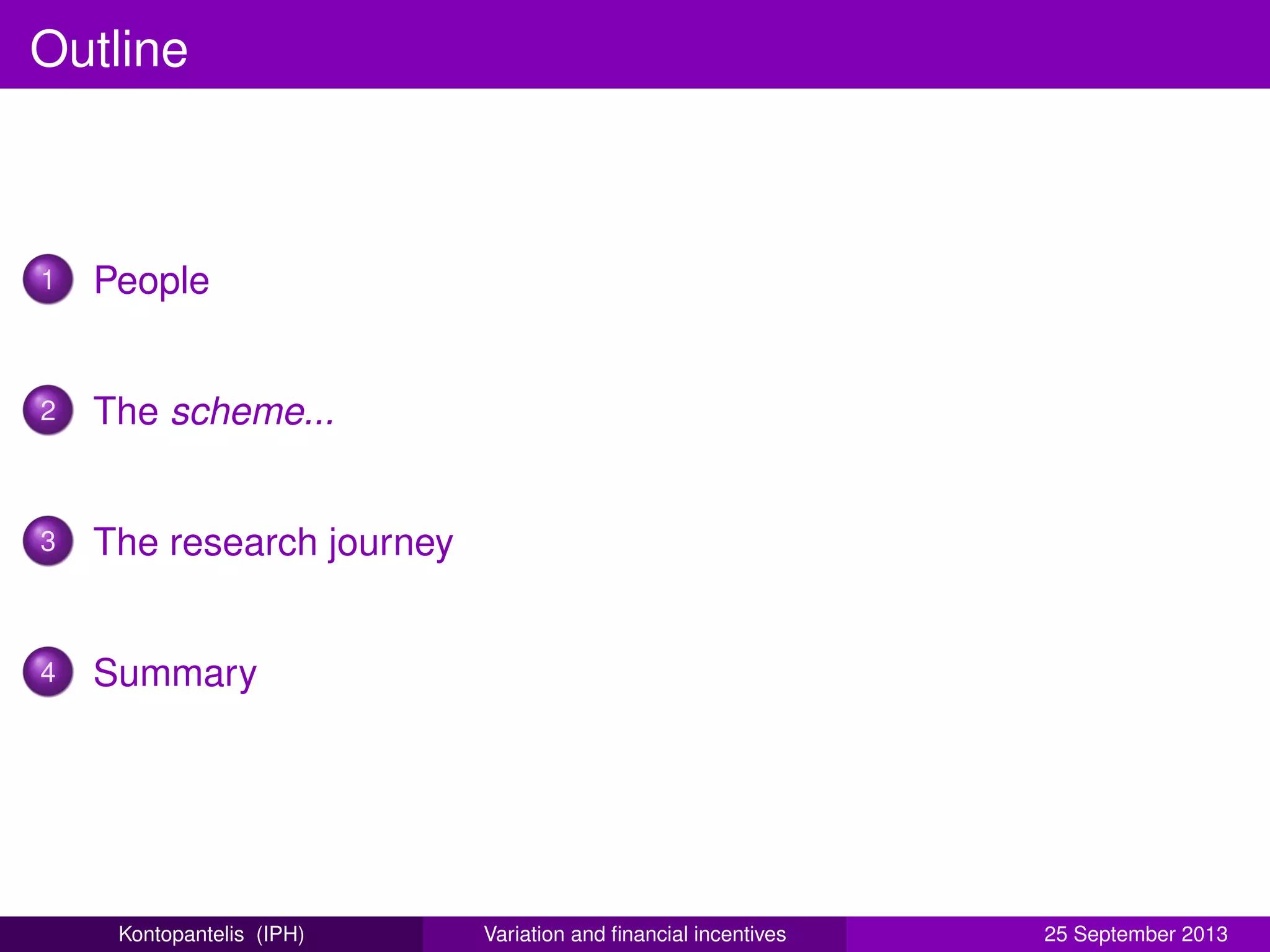Click the year 2013 in footer

[1204, 934]
